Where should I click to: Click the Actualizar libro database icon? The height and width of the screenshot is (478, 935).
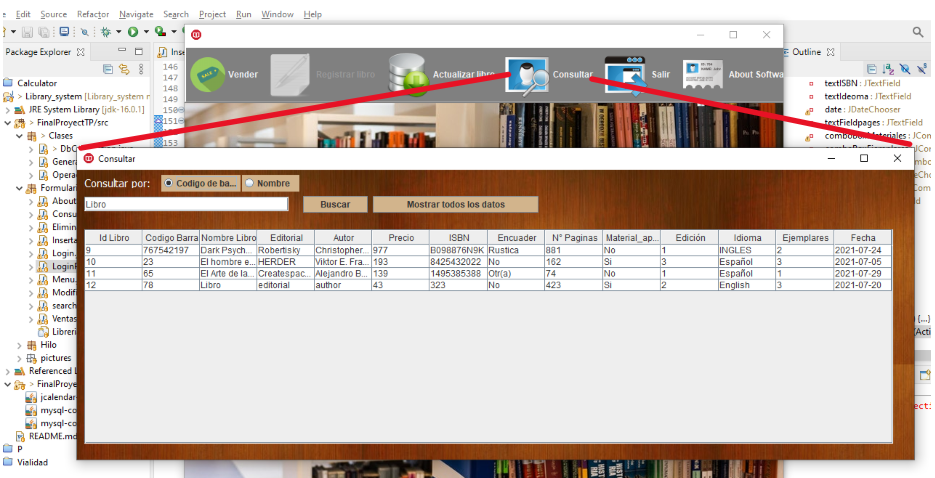tap(407, 75)
